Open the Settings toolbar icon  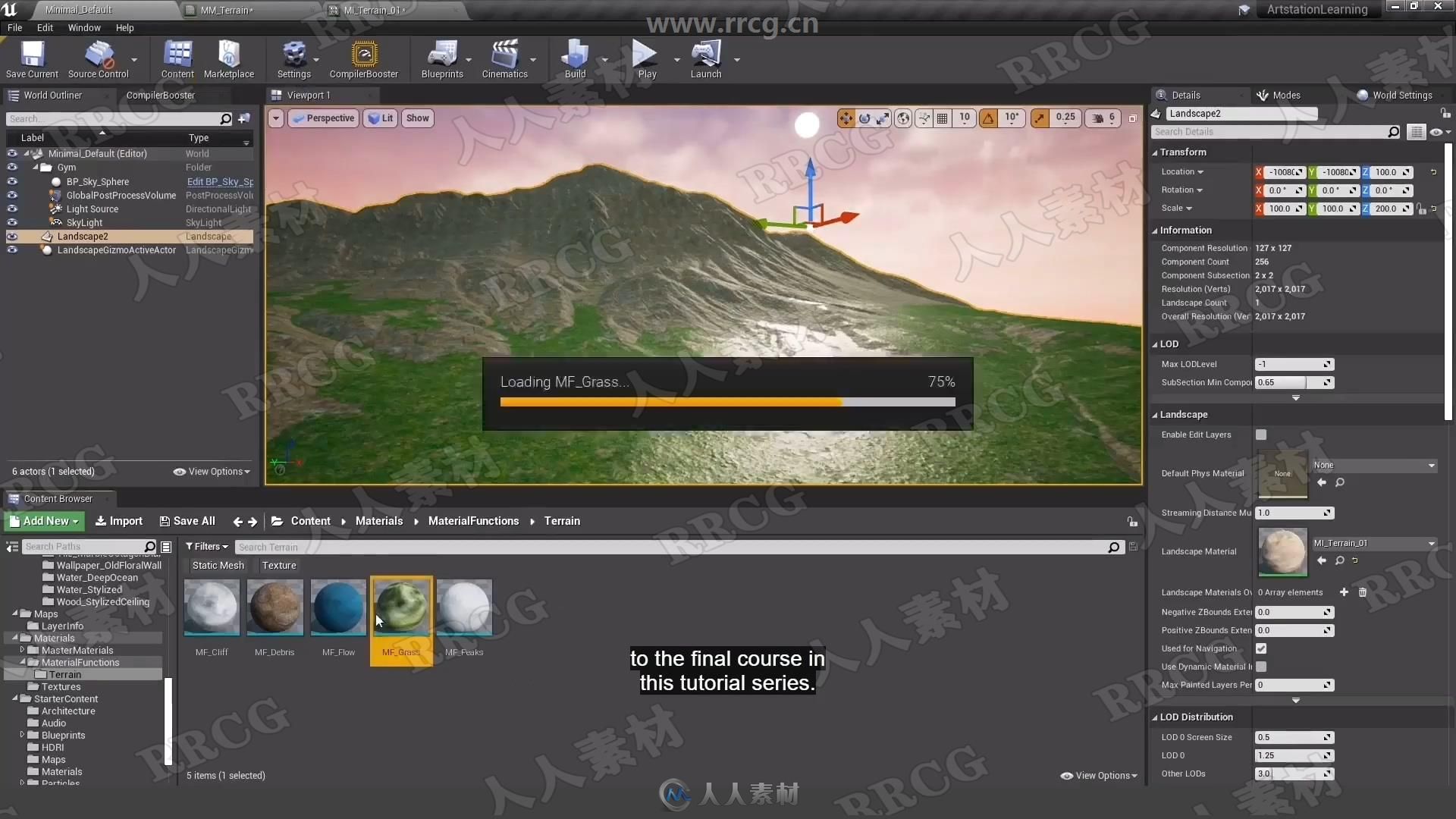tap(294, 59)
